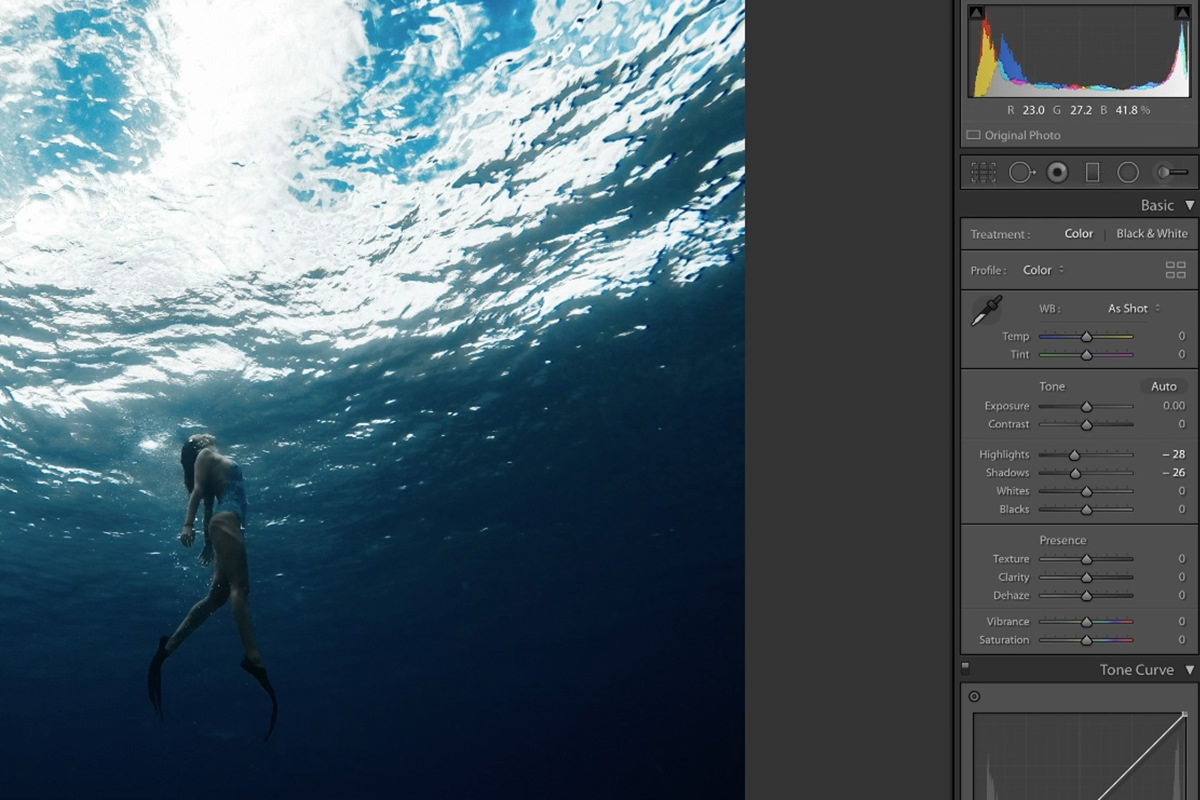1200x800 pixels.
Task: Click the Highlights slider handle
Action: pos(1074,455)
